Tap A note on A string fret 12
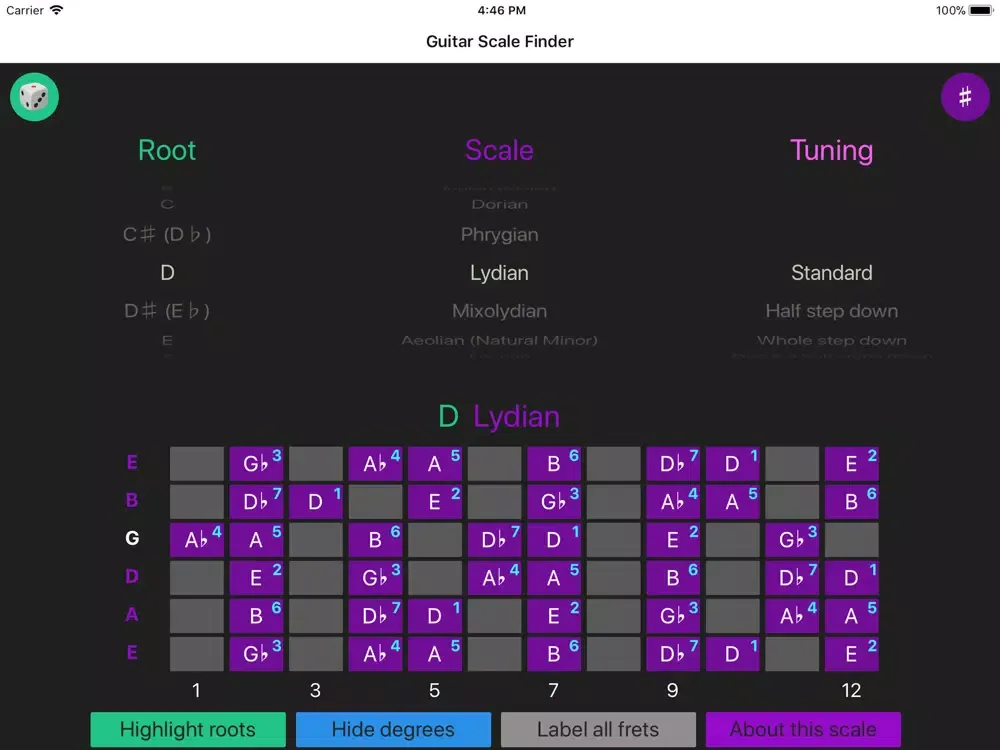Screen dimensions: 1000x750 coord(852,616)
